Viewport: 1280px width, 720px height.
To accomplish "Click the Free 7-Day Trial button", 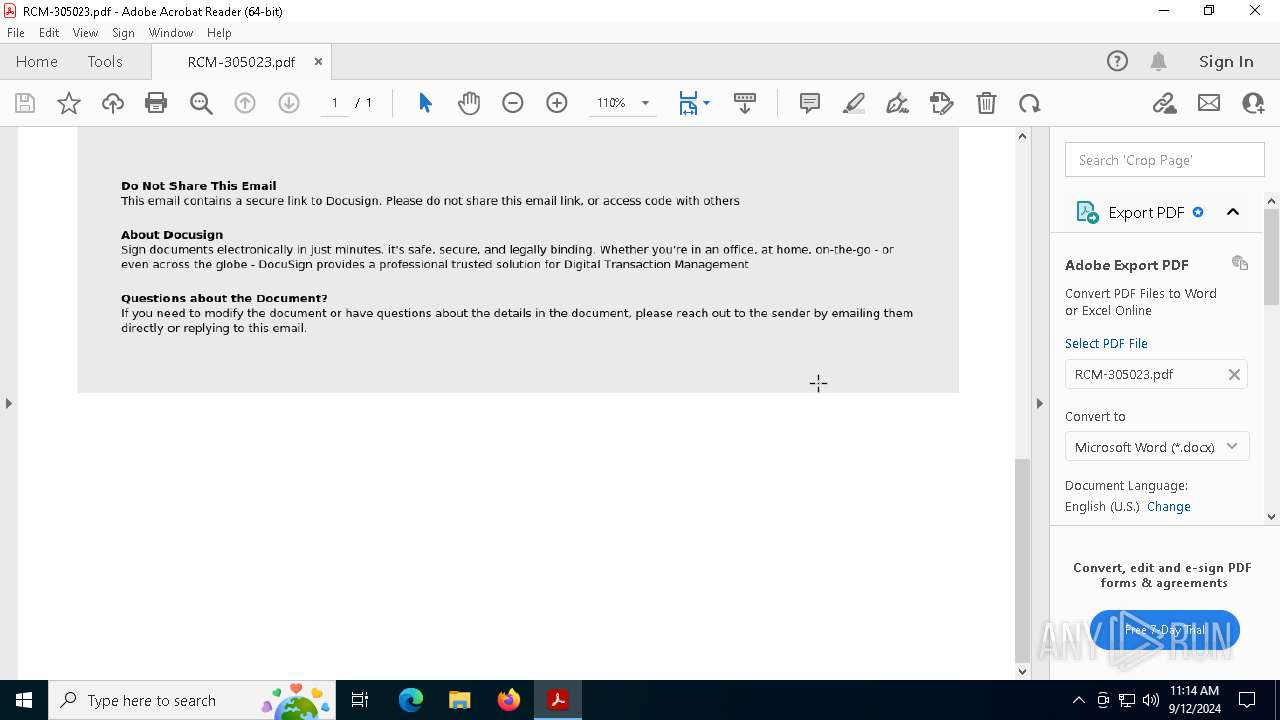I will 1164,630.
